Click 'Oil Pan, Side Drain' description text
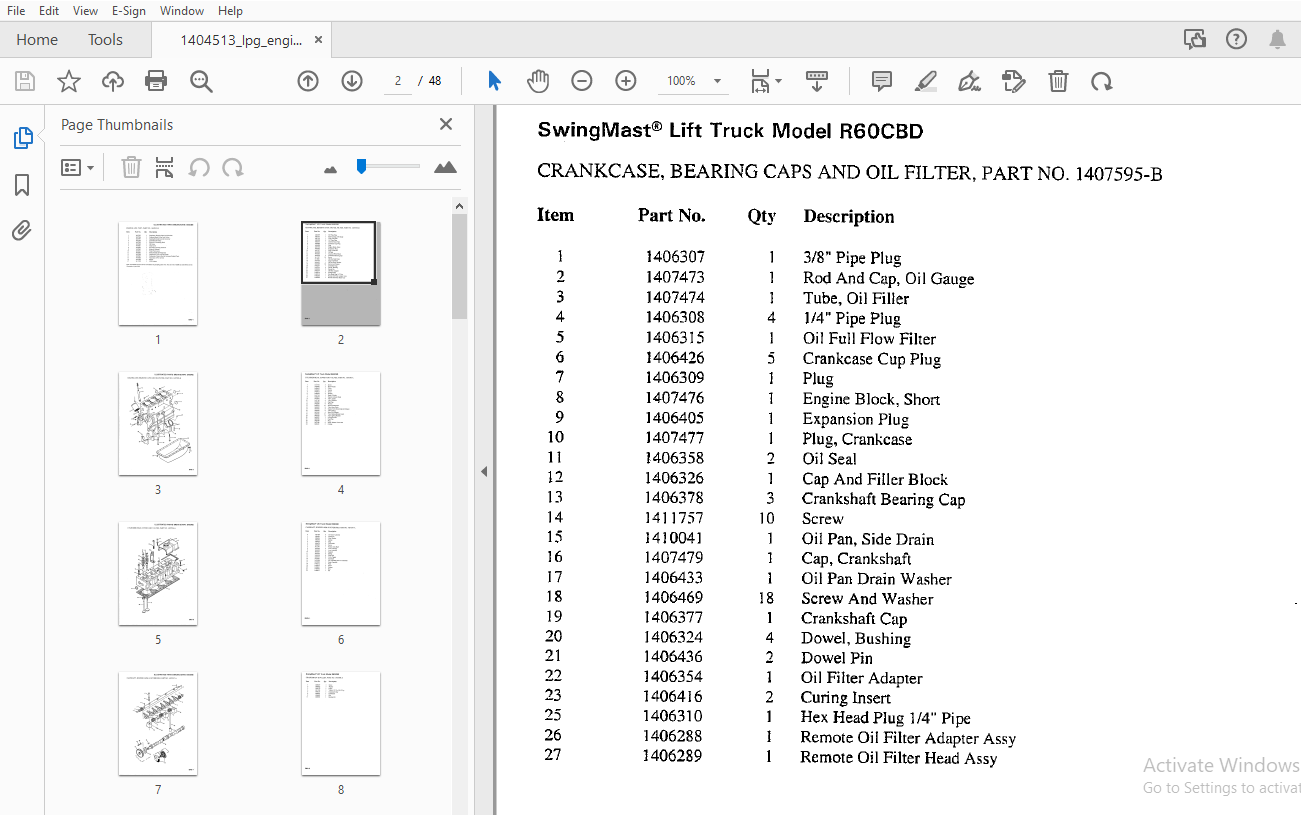 [867, 539]
